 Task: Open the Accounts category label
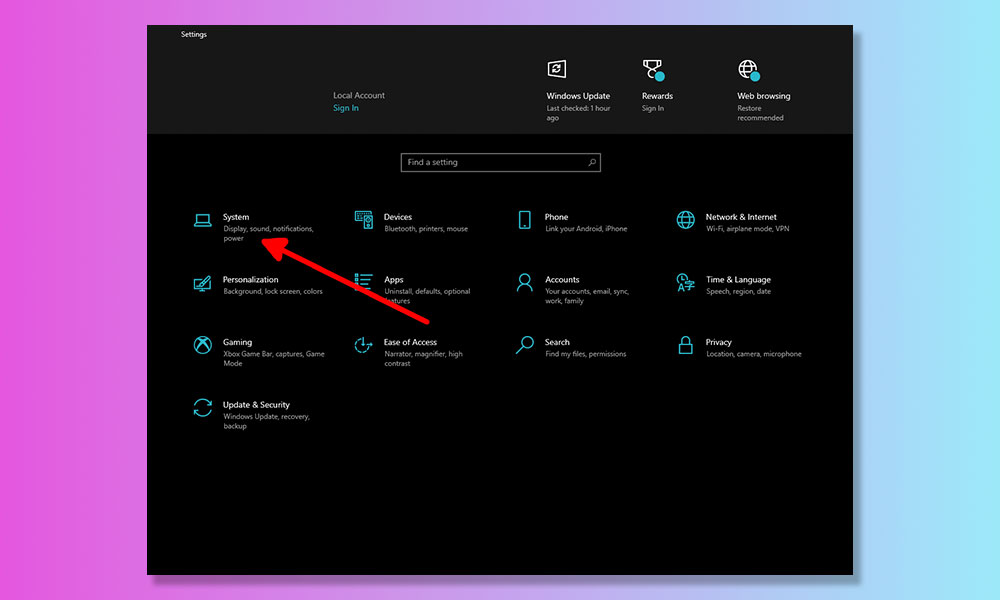[x=562, y=279]
